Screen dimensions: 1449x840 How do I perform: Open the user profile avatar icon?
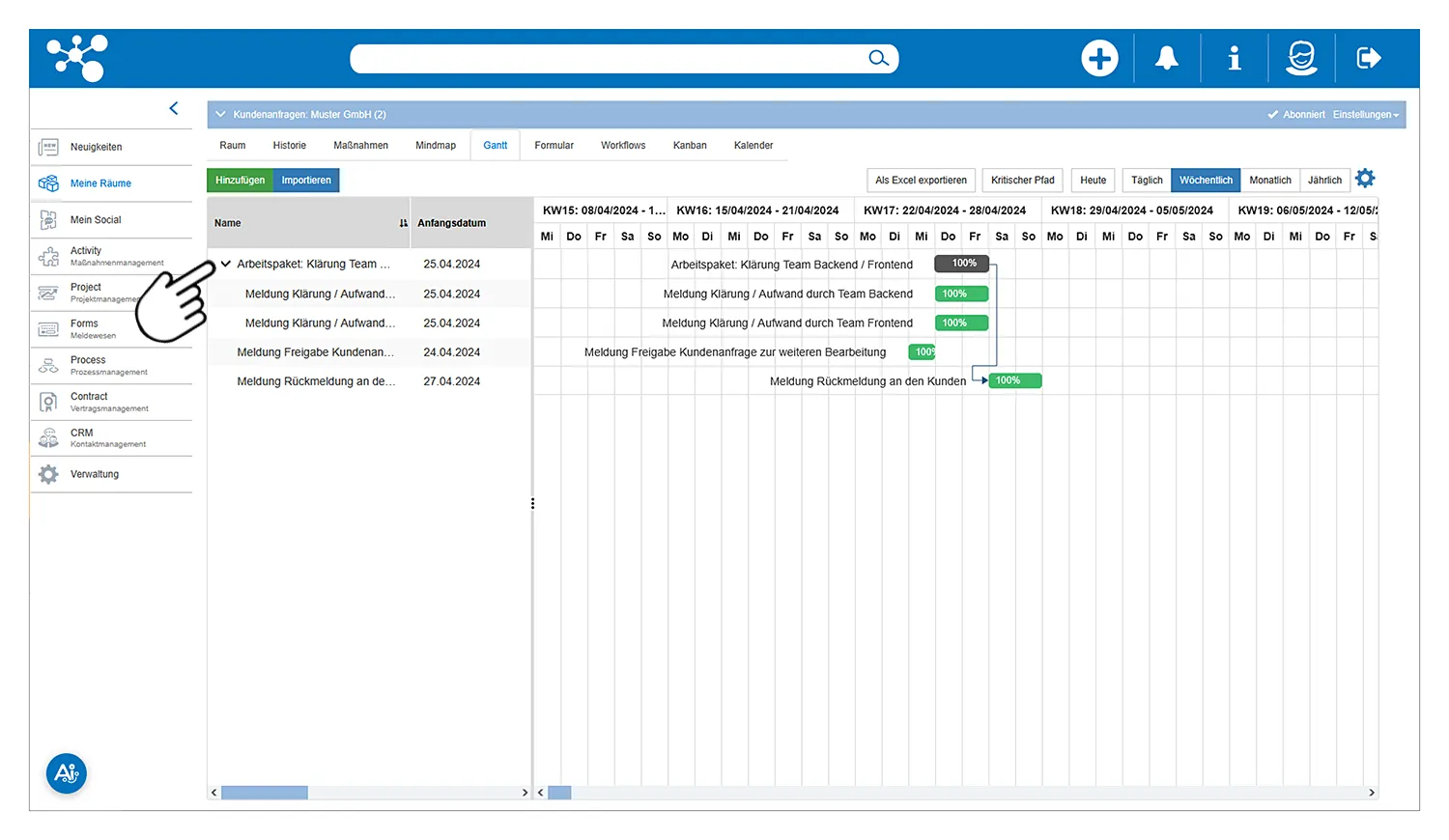point(1301,59)
